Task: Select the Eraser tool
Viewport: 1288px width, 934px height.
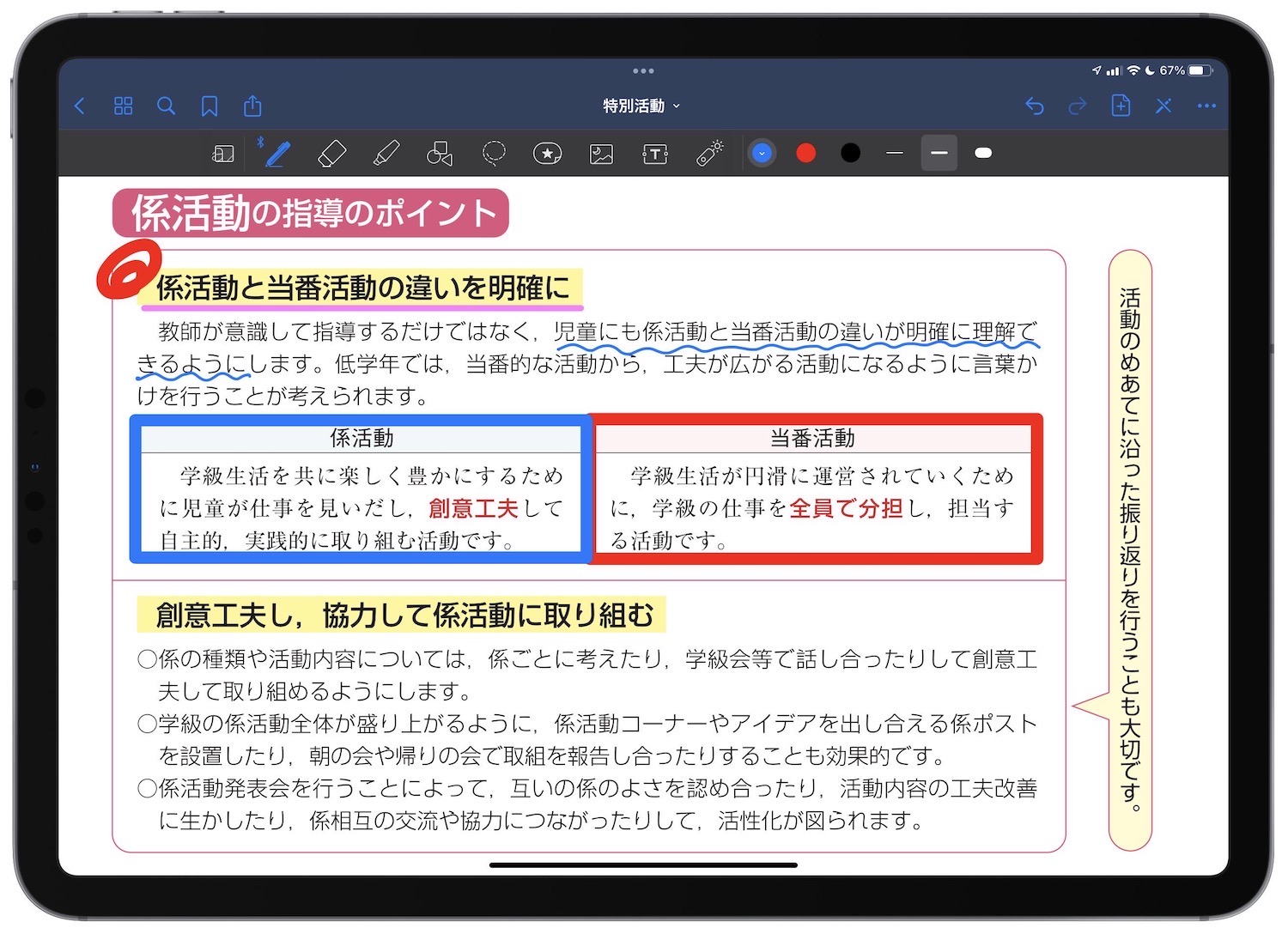Action: point(331,153)
